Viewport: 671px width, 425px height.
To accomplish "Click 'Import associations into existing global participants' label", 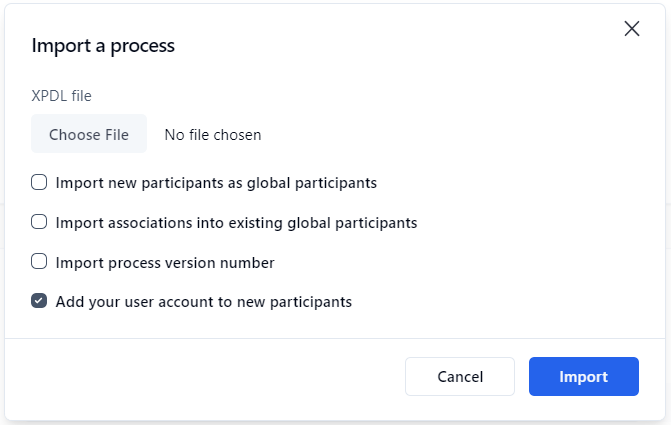I will [x=236, y=222].
